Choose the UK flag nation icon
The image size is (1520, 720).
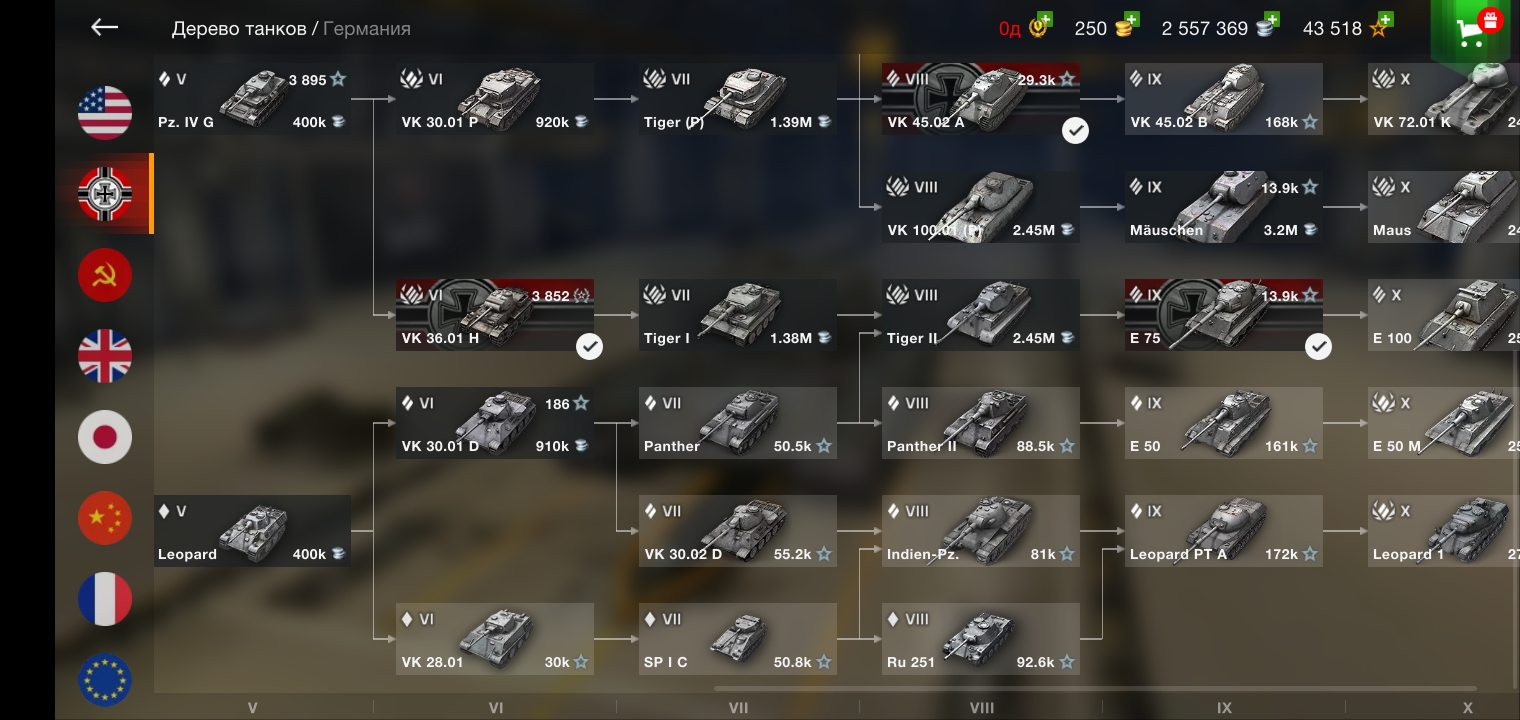105,356
